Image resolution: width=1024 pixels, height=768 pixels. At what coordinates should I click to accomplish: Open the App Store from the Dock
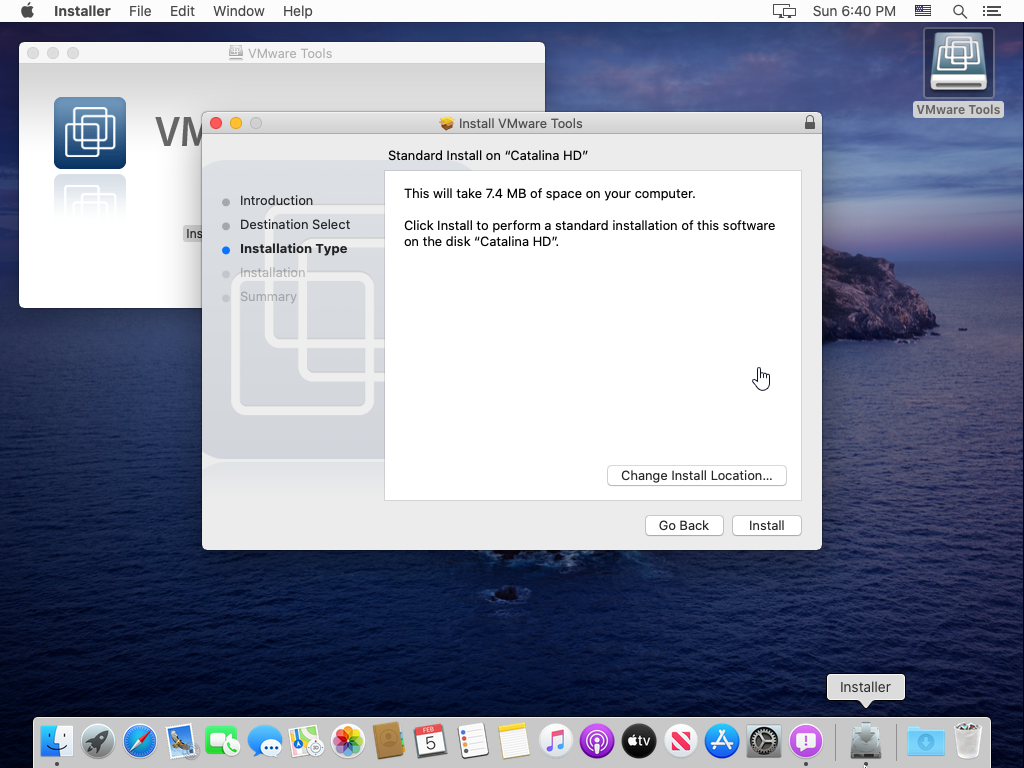[721, 741]
